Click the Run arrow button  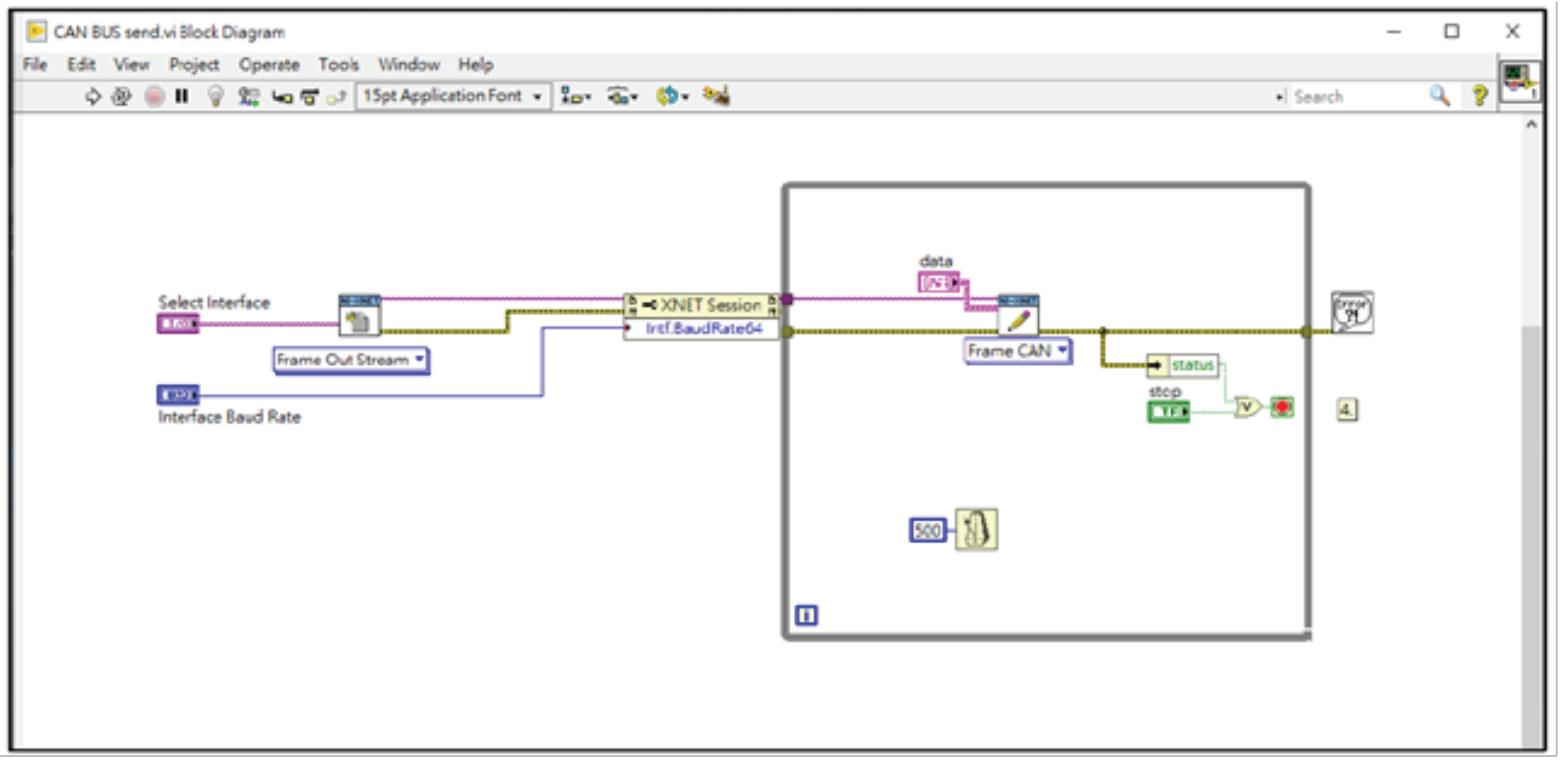[93, 96]
